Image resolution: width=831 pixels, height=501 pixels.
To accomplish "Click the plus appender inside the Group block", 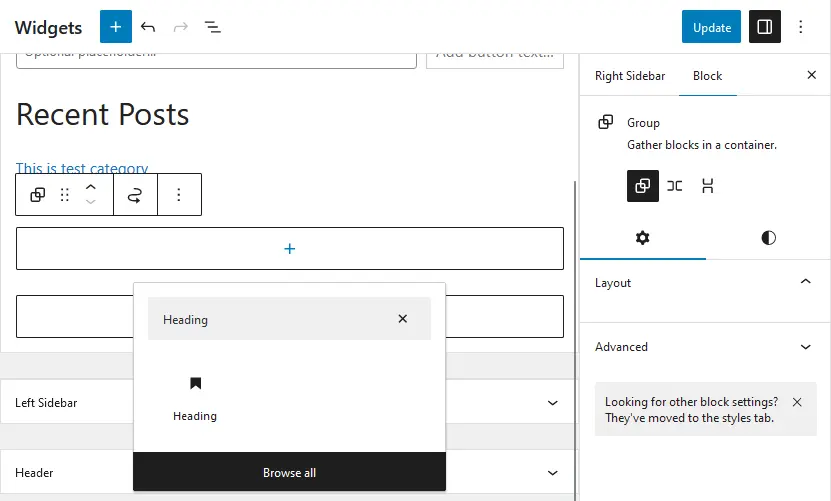I will [x=289, y=248].
